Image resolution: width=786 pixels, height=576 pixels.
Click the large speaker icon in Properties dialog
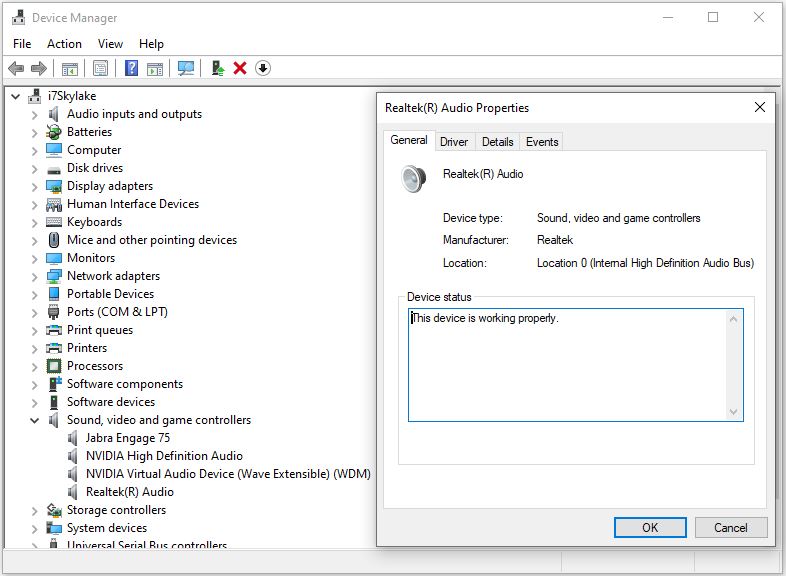pos(414,178)
